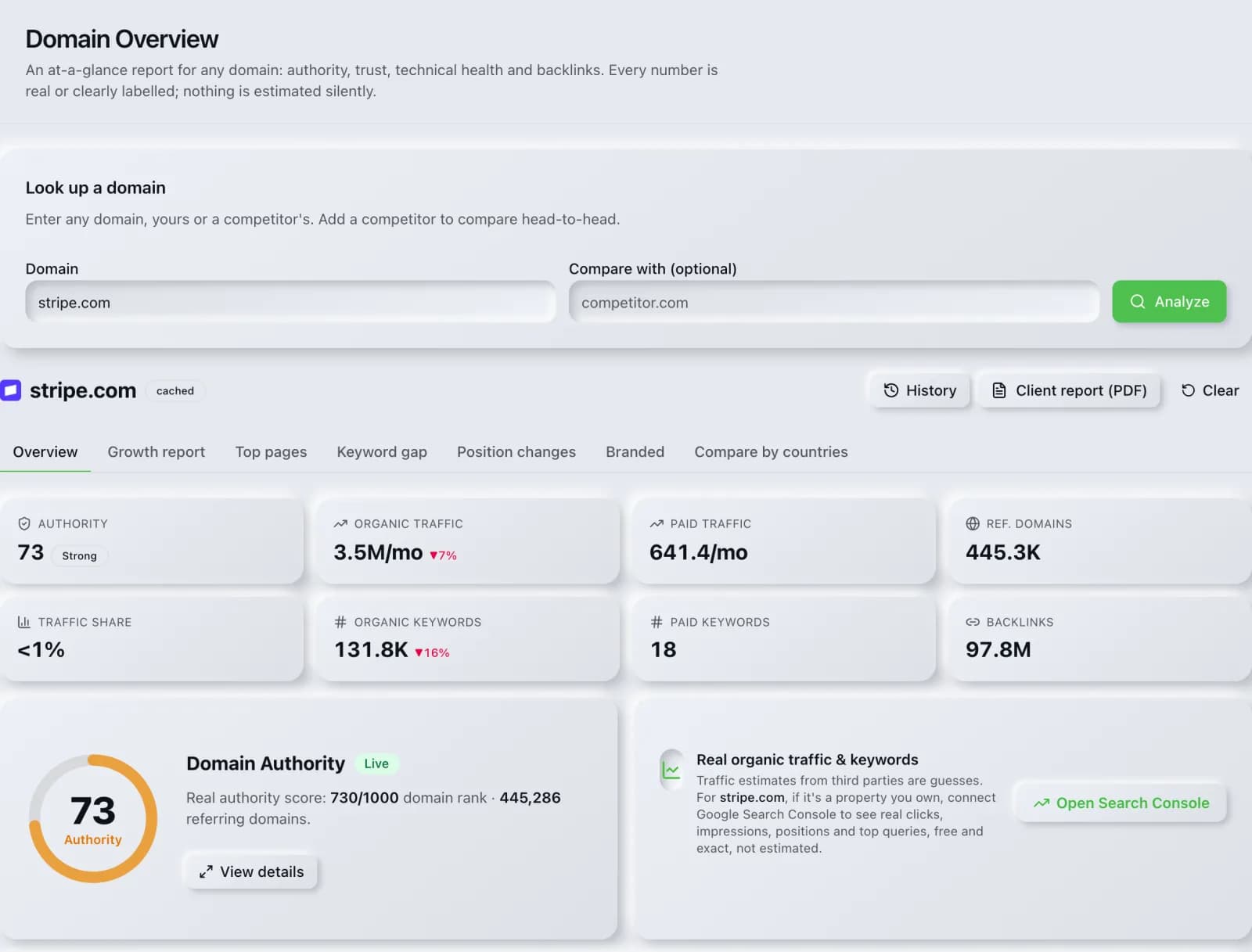Click the 445,286 referring domains figure
Screen dimensions: 1252x952
[x=531, y=798]
